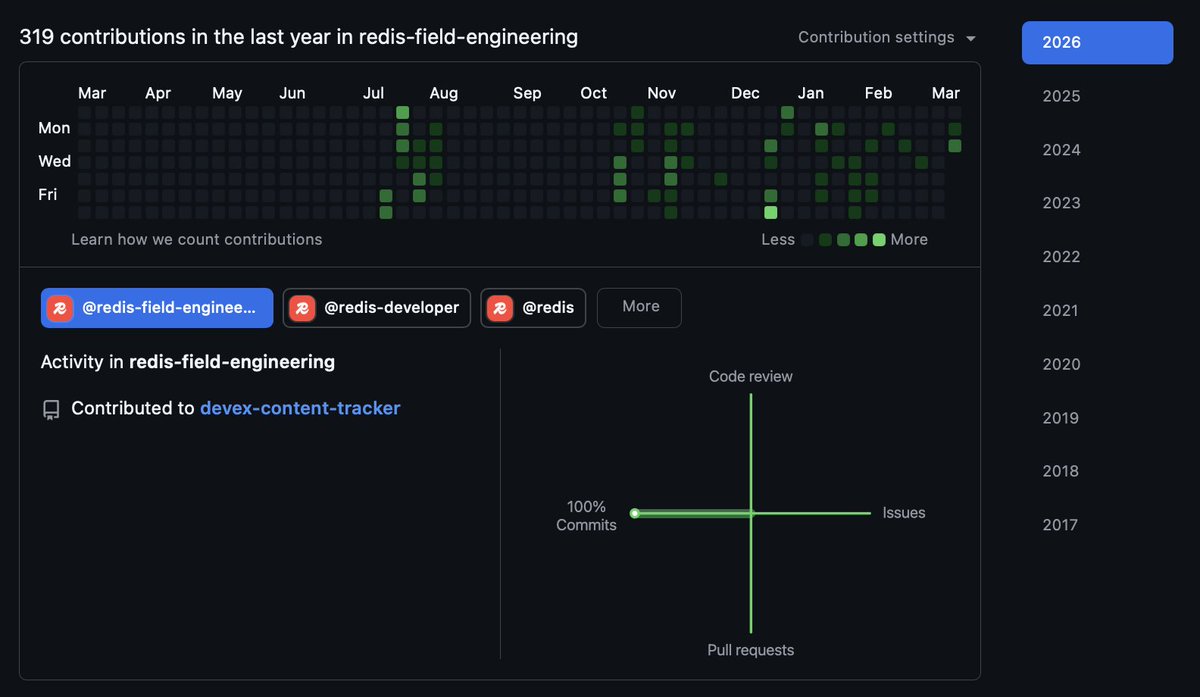Click the 'Fri' weekday label
Viewport: 1200px width, 697px height.
[x=48, y=195]
